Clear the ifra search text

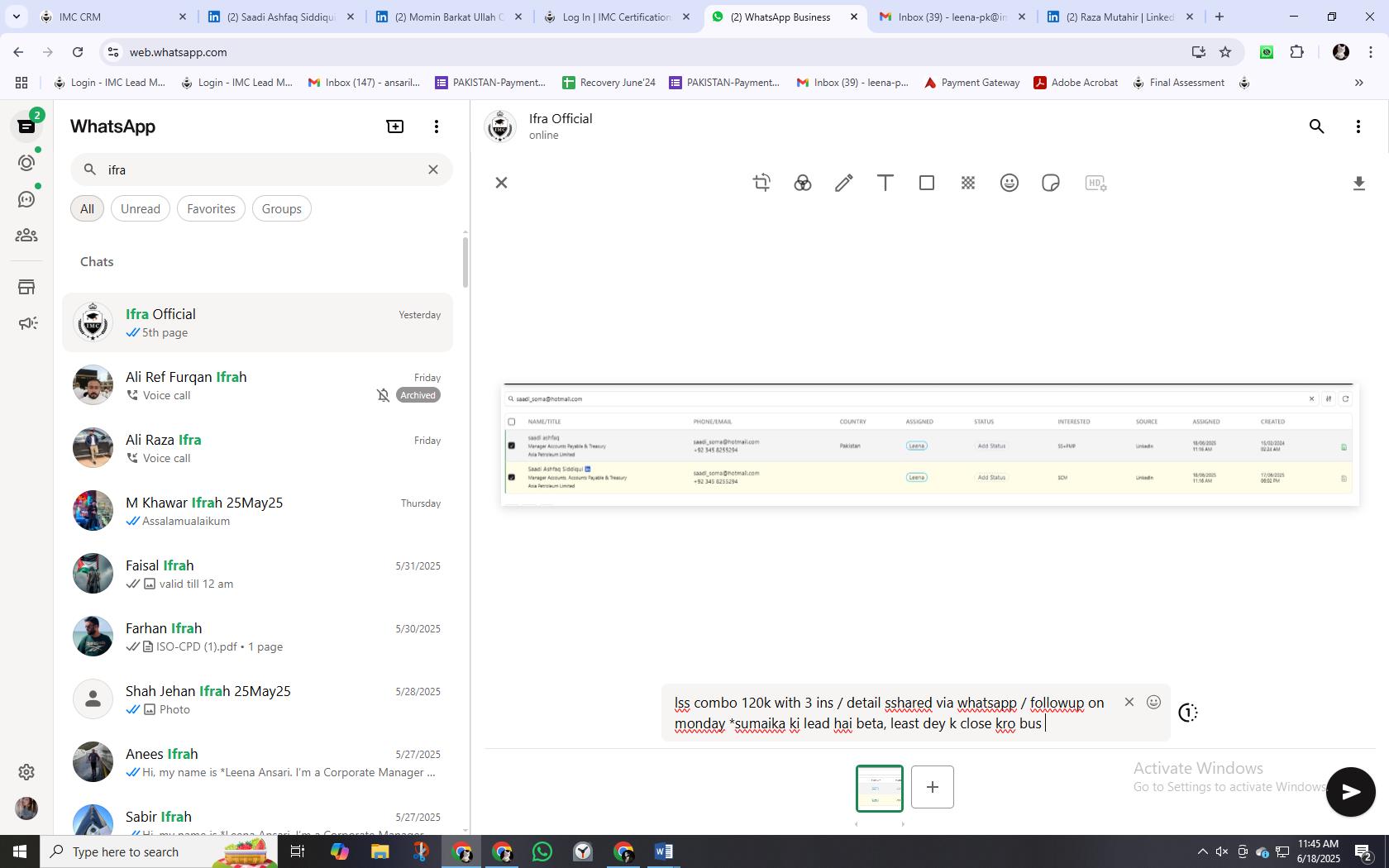tap(433, 169)
